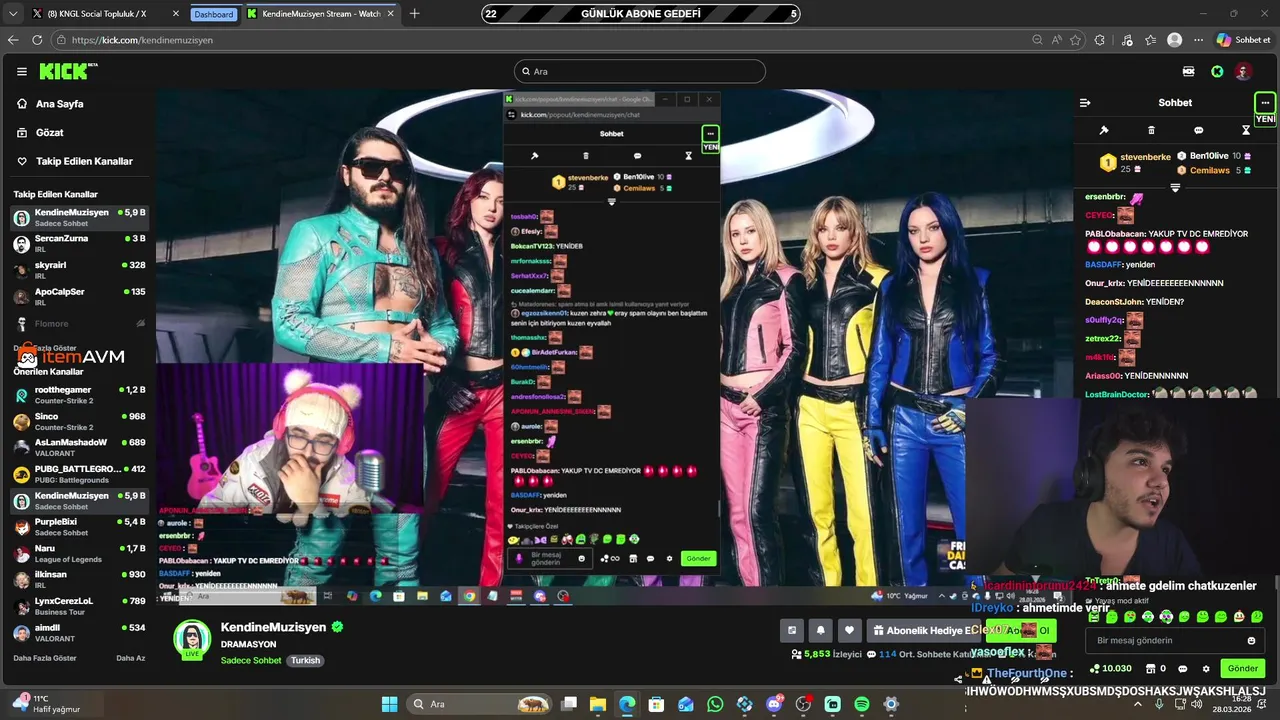Click Daha Fazla Göster under recommended channels

[45, 658]
